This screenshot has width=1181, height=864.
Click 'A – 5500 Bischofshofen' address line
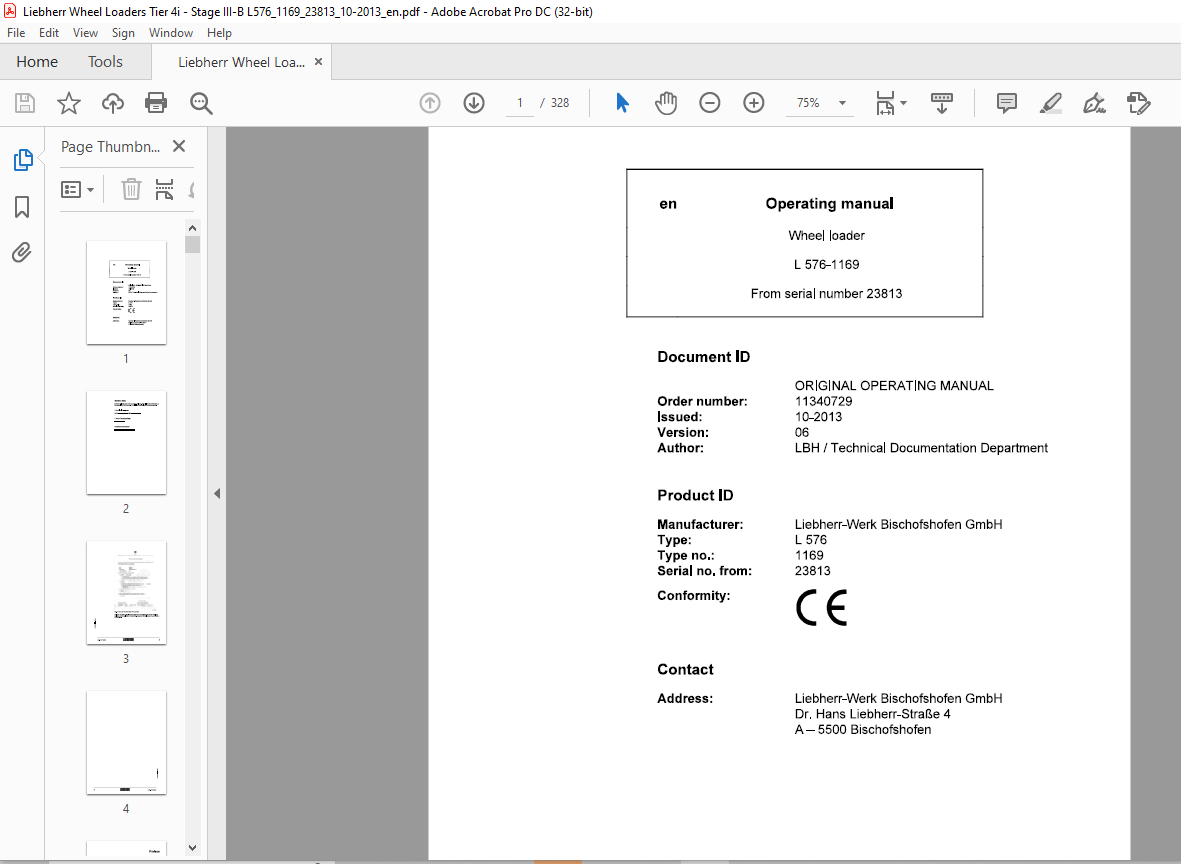(x=863, y=729)
